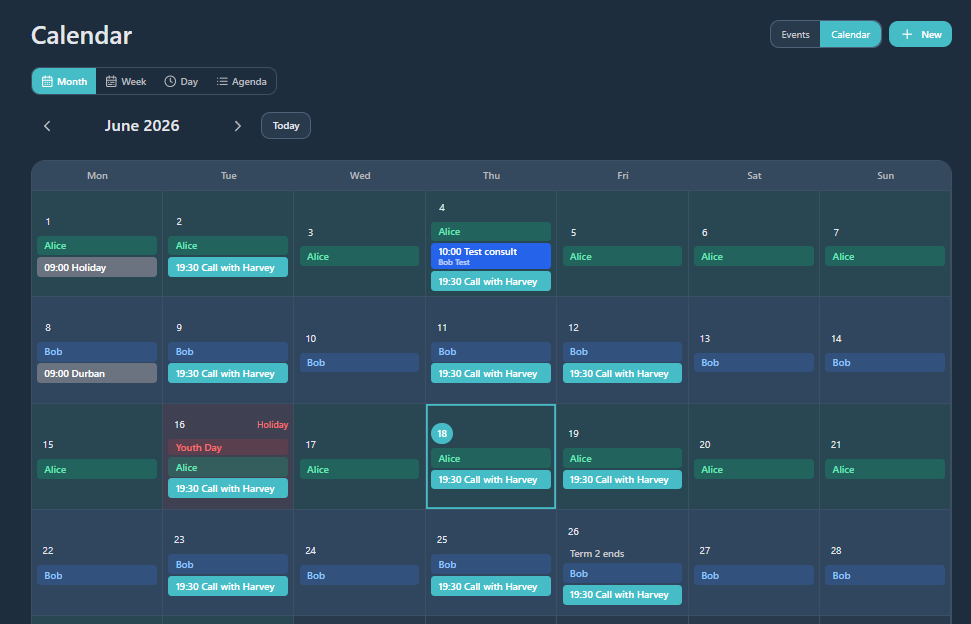971x624 pixels.
Task: Open Call with Harvey event on June 25
Action: 490,586
